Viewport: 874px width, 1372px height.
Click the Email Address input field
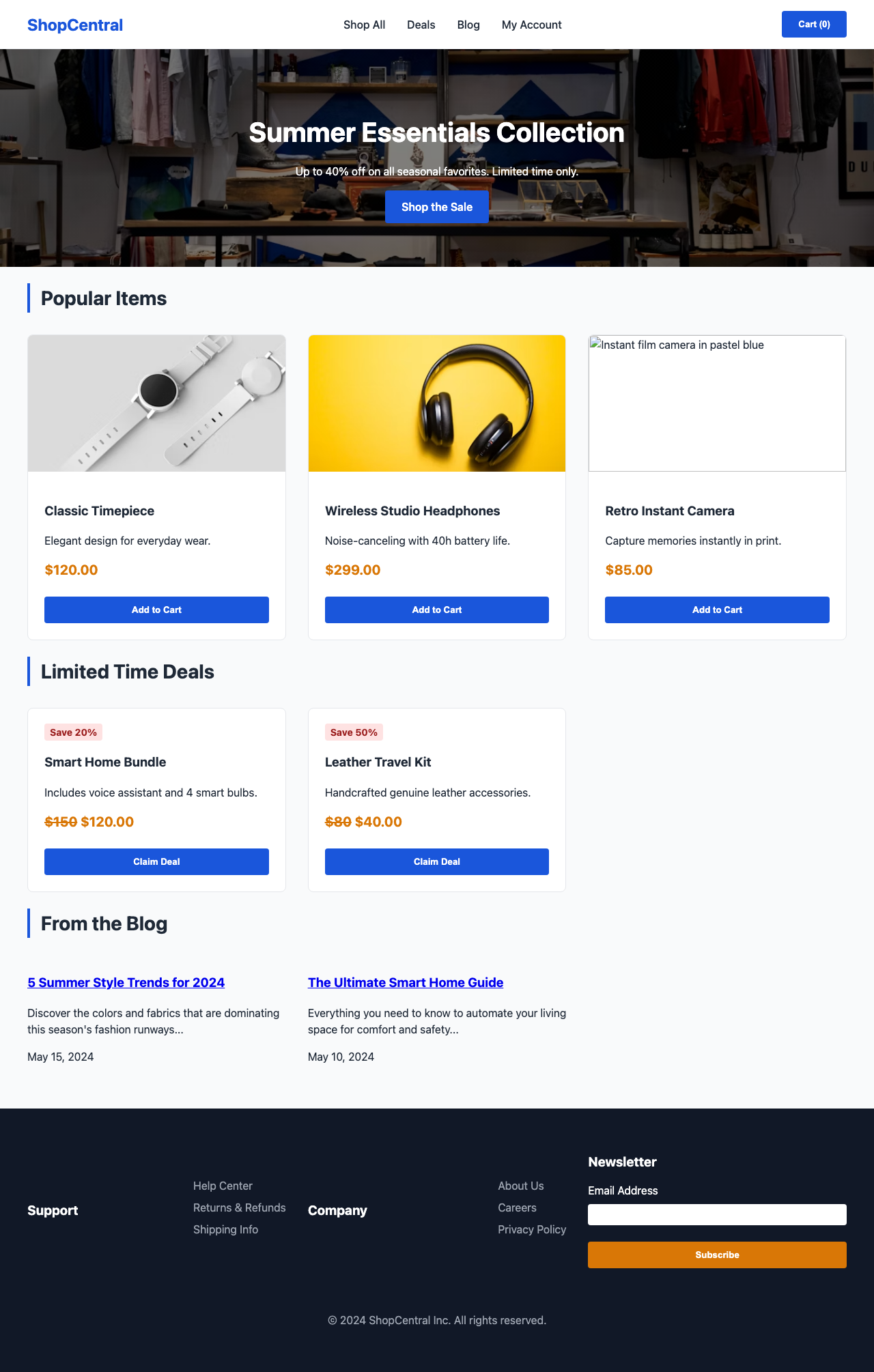tap(717, 1214)
